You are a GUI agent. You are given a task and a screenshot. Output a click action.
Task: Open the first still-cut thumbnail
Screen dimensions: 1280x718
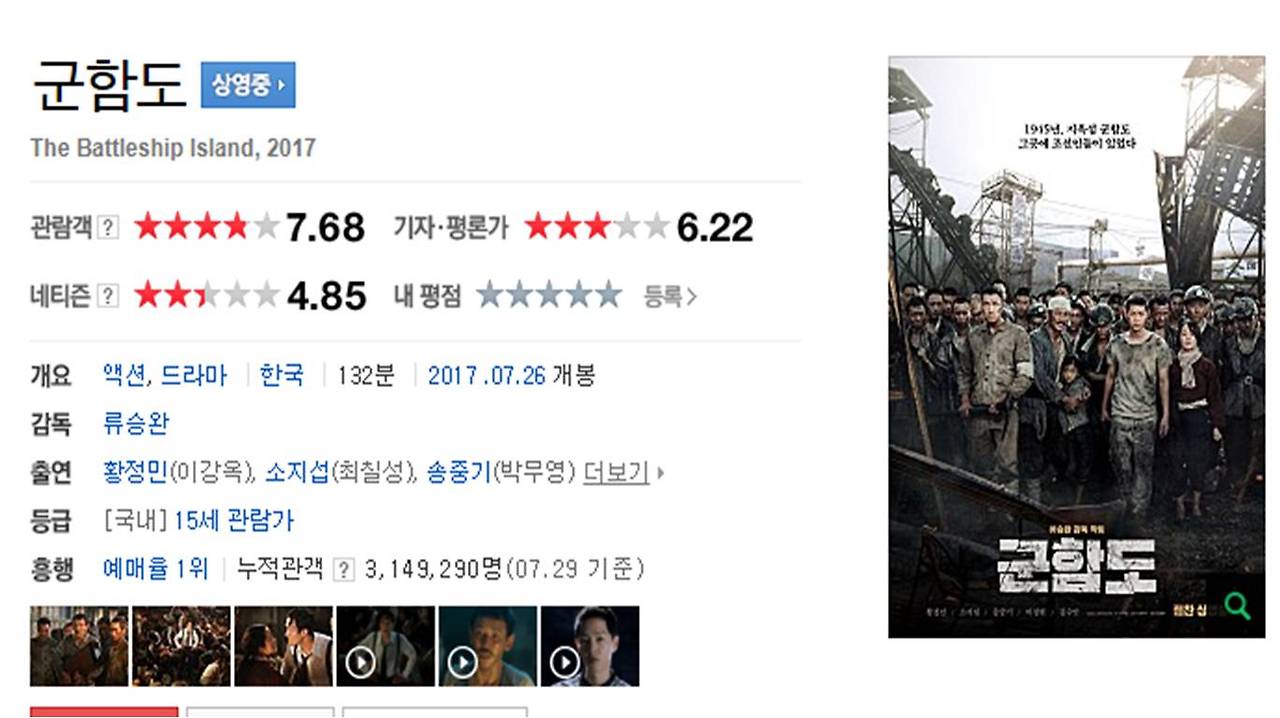[79, 646]
